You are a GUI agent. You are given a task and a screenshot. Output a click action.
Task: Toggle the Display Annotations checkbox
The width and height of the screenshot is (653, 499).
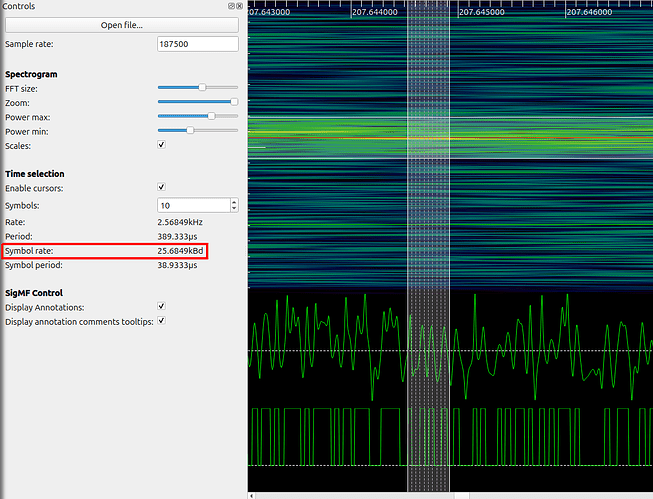(162, 306)
